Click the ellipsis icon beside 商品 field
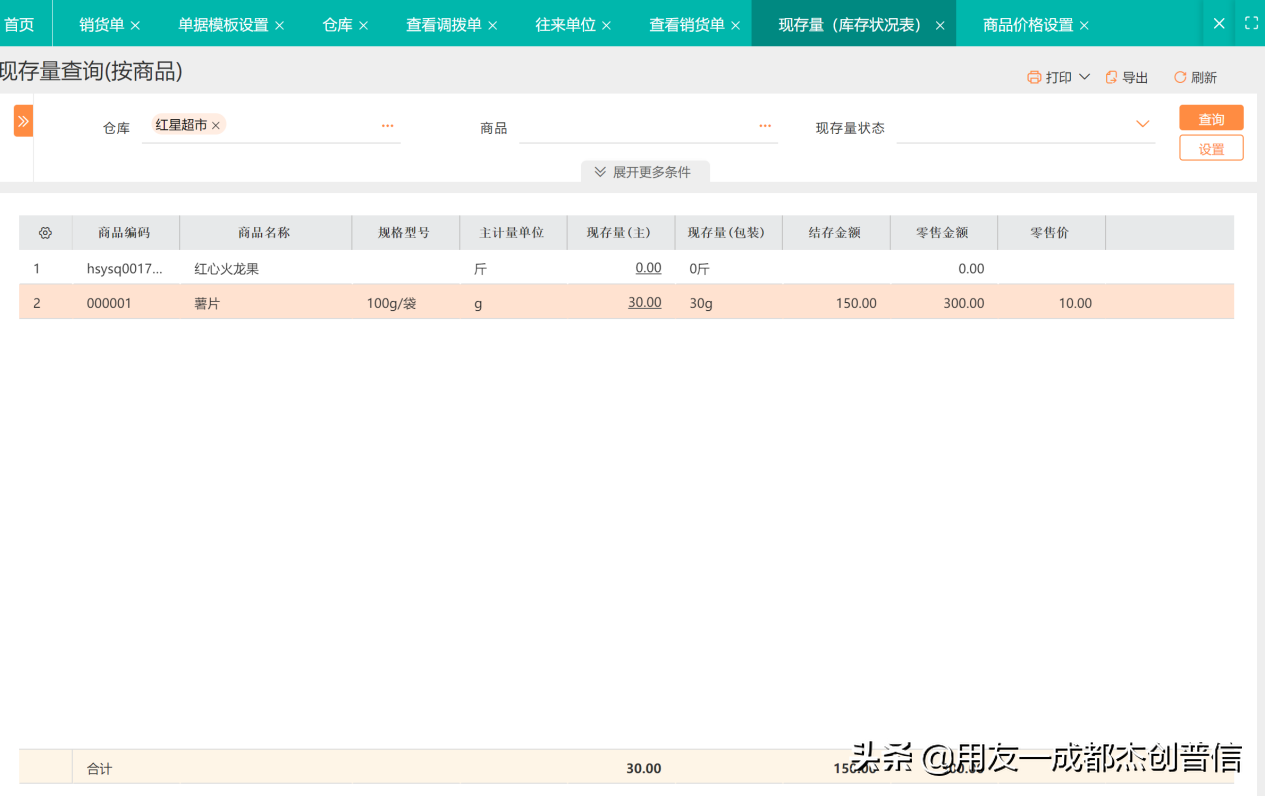 764,125
